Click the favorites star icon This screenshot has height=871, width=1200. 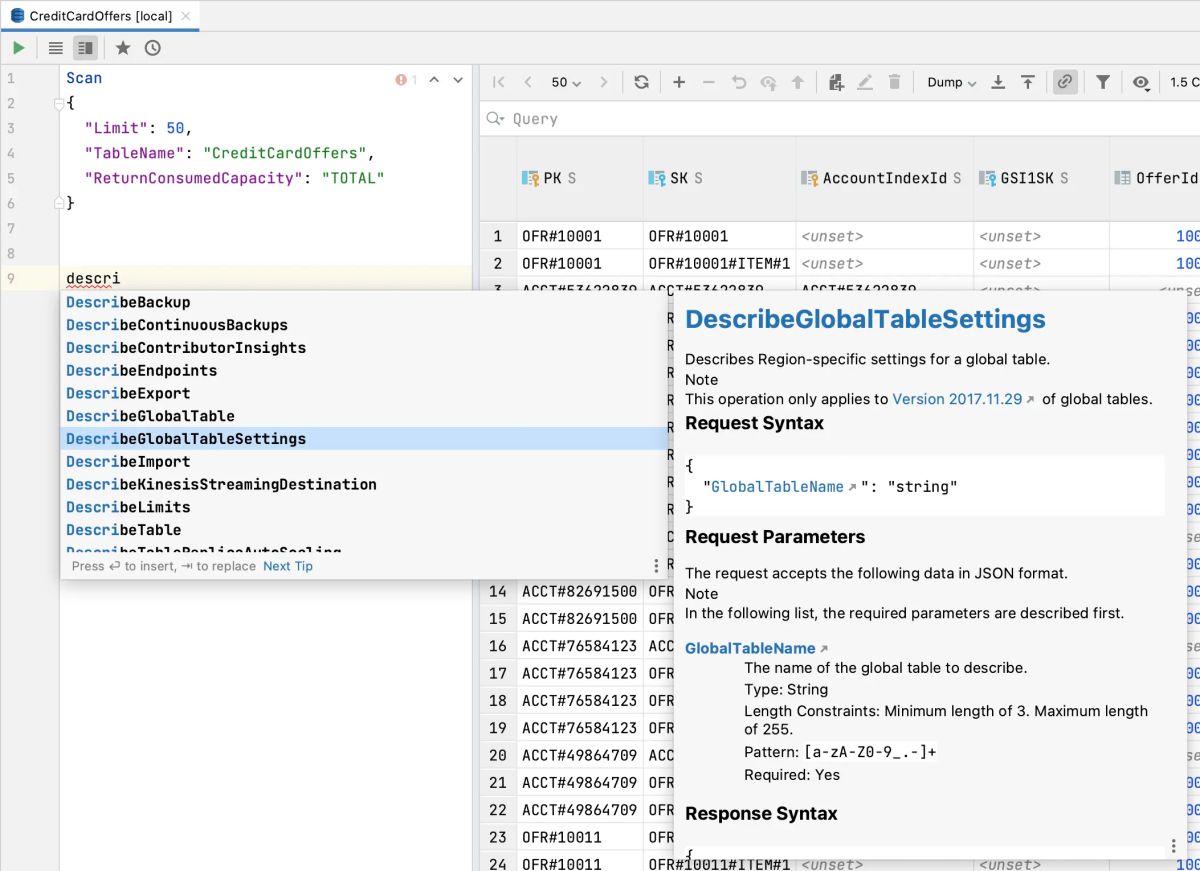point(123,48)
